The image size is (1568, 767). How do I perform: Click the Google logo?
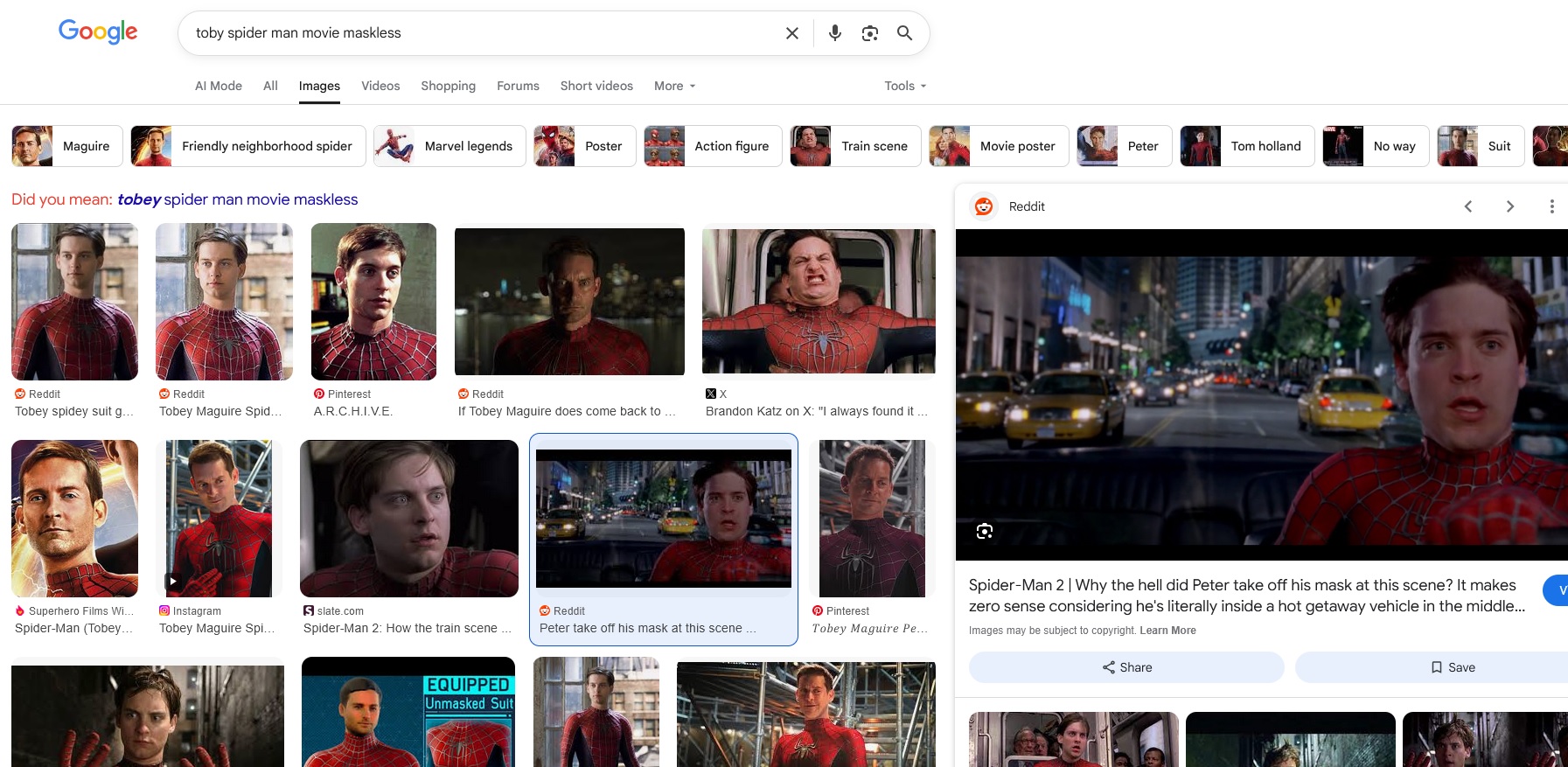point(98,32)
